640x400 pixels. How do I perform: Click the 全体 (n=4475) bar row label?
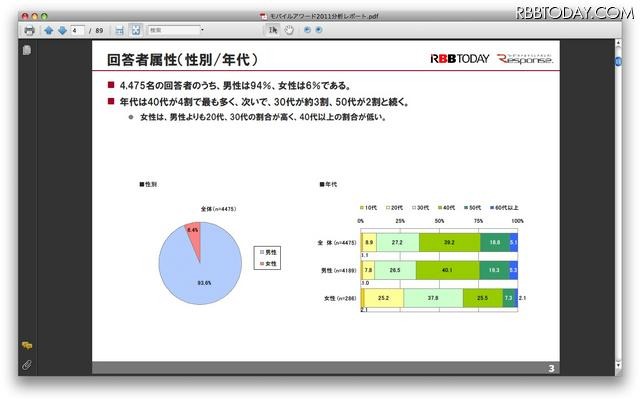(x=337, y=242)
